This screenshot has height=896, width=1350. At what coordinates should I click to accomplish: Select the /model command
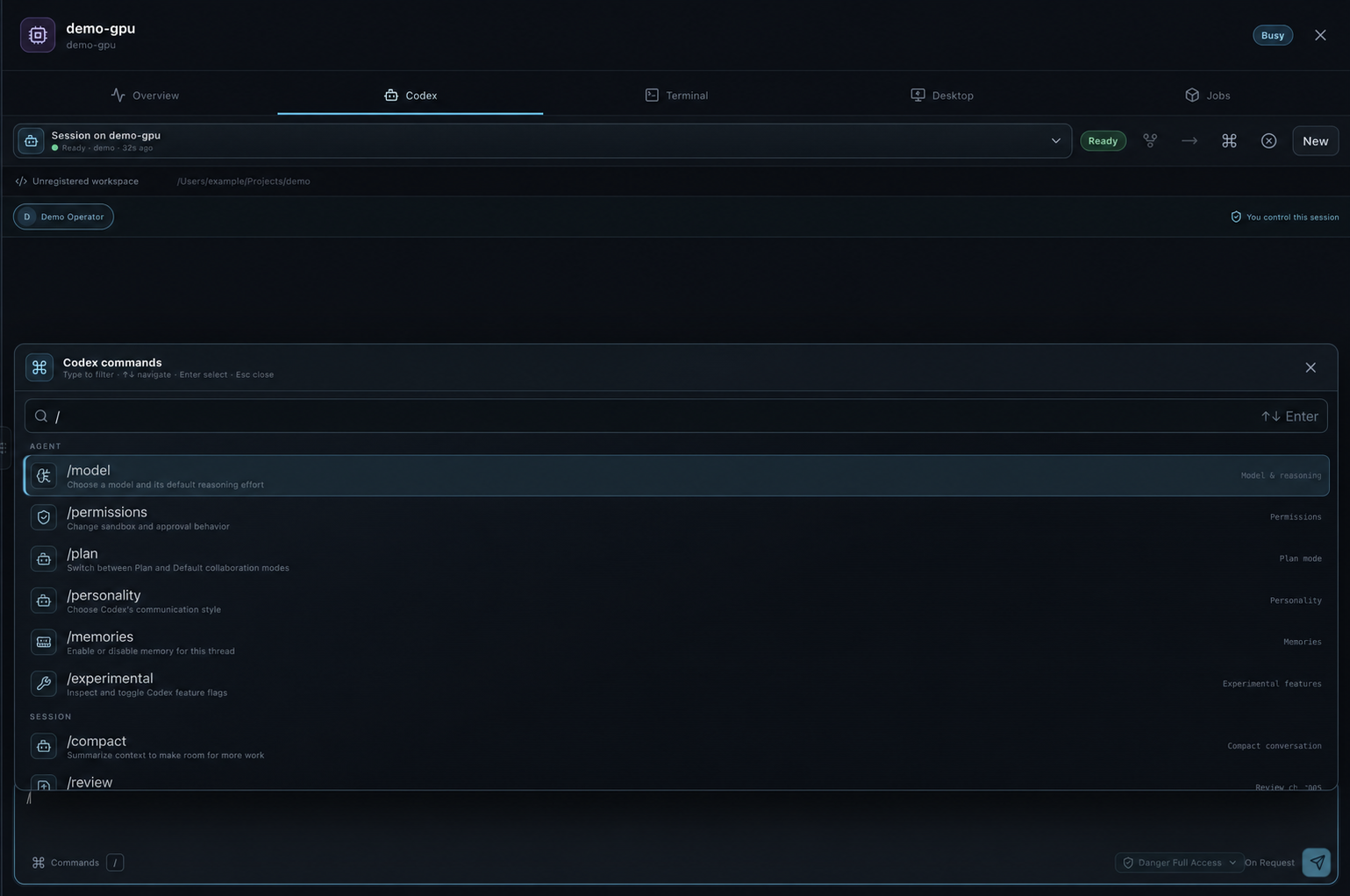(x=676, y=476)
